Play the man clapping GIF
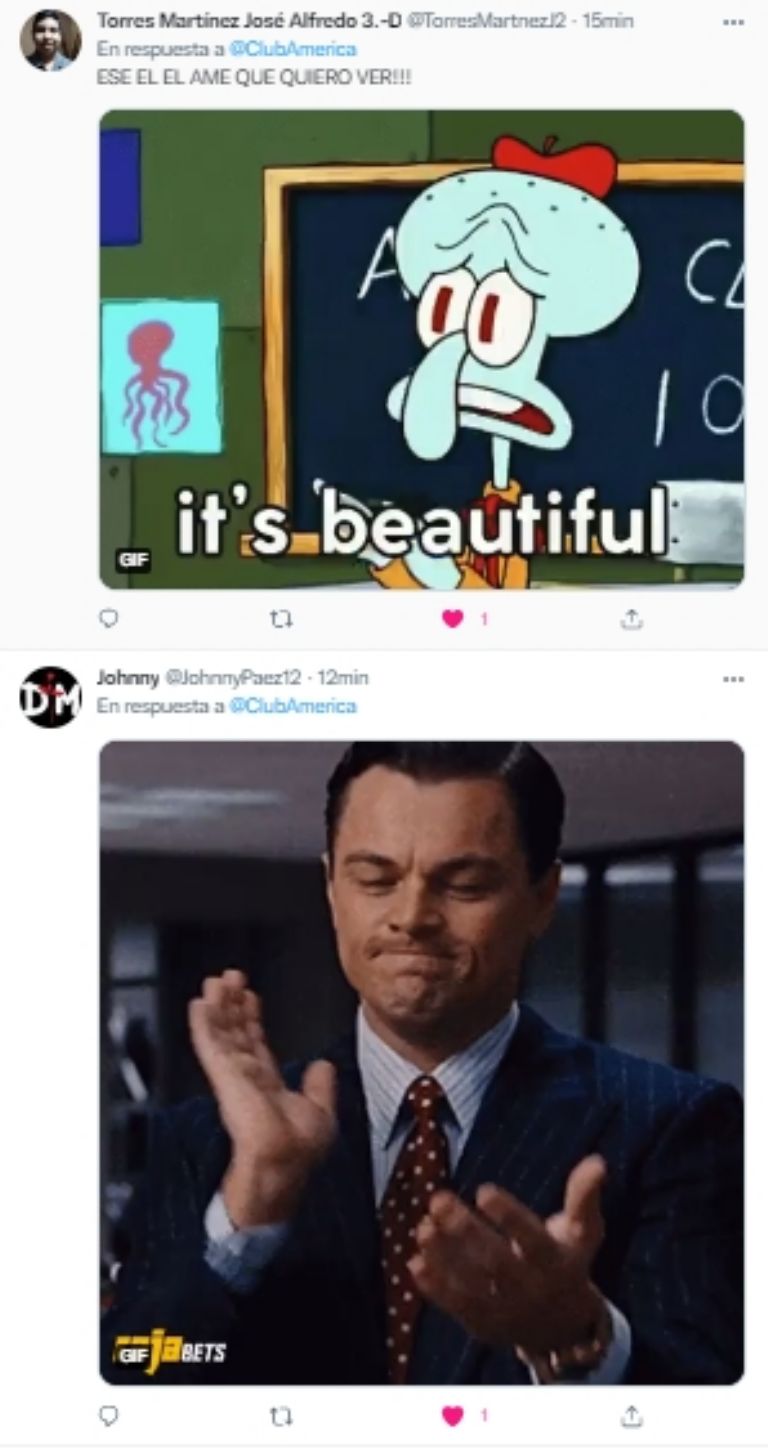 click(421, 1063)
